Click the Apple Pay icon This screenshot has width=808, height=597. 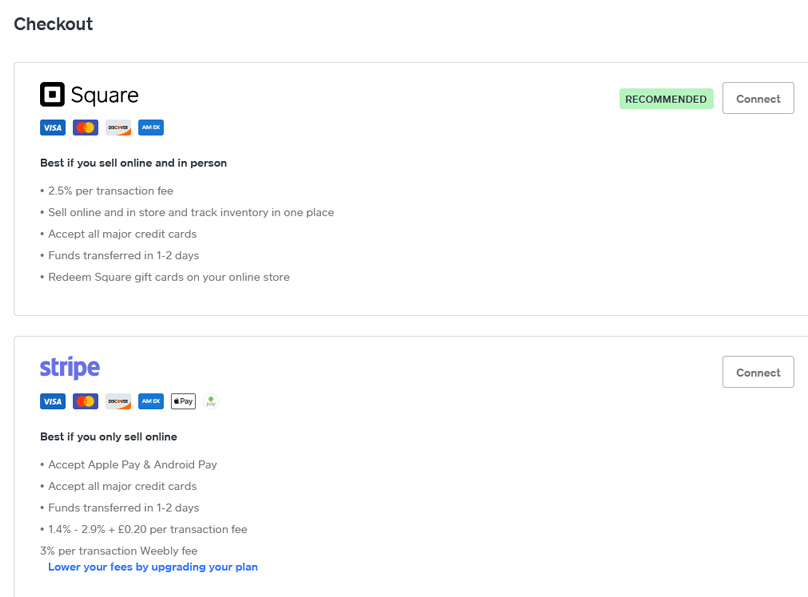point(183,401)
